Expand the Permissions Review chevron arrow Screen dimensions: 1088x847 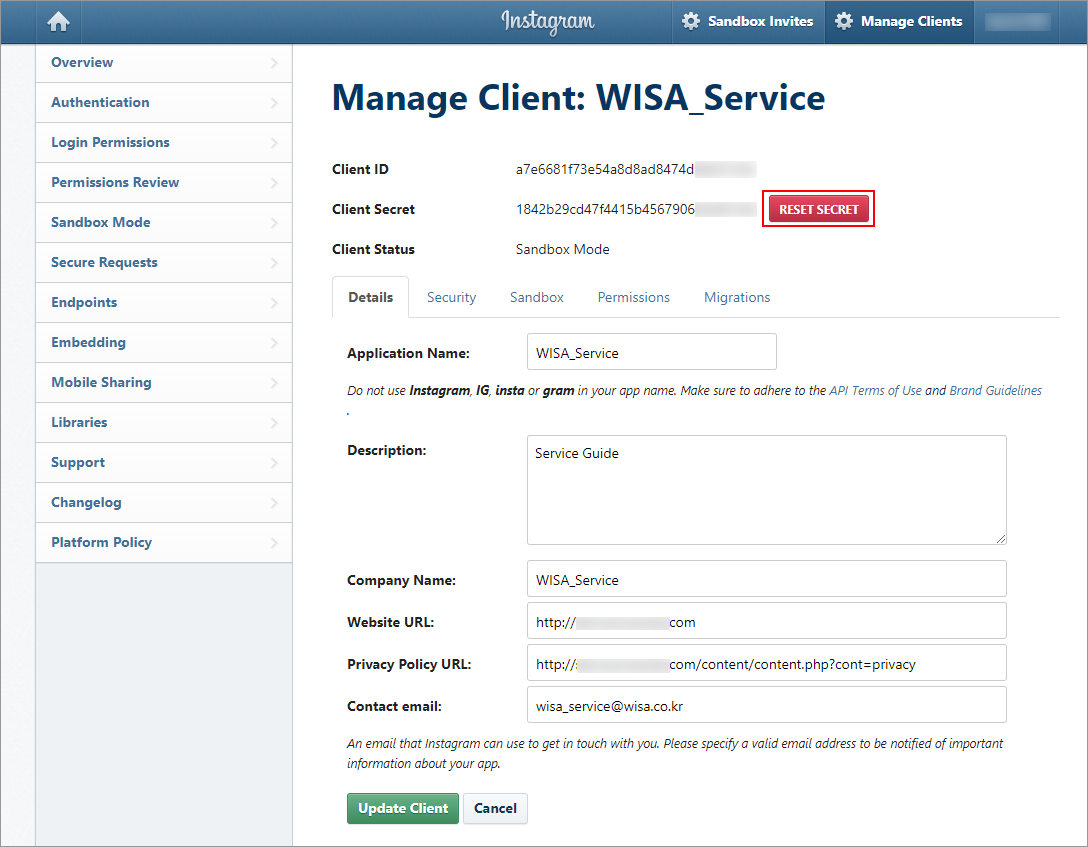pyautogui.click(x=274, y=183)
